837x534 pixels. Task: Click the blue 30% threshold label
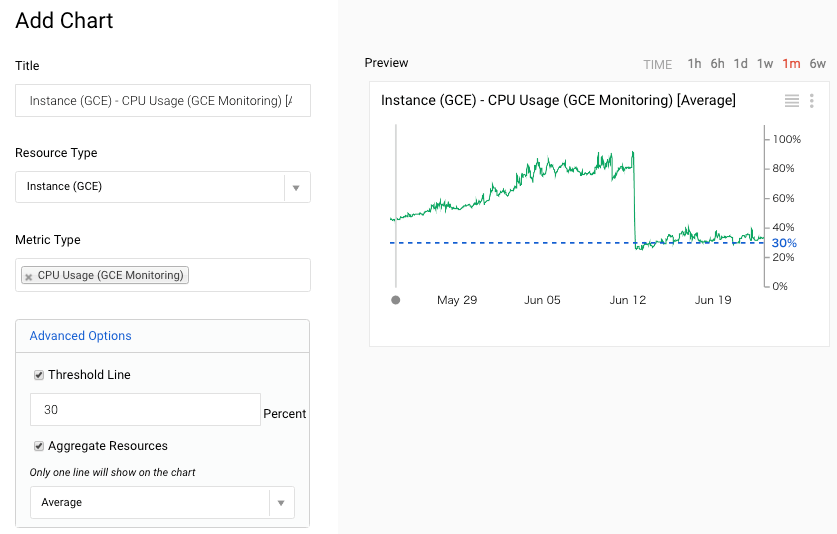click(784, 243)
